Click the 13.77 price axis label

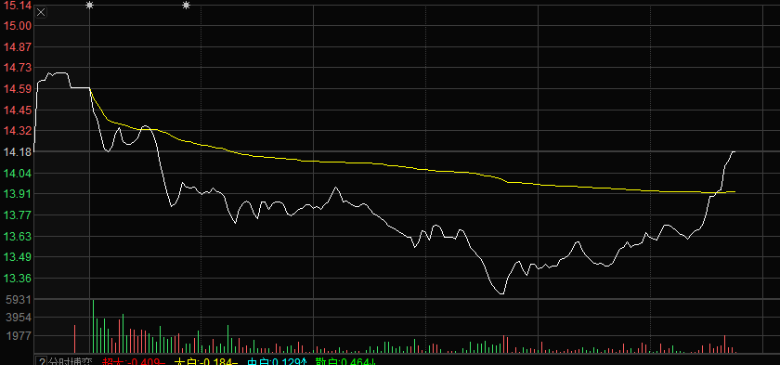[x=17, y=216]
